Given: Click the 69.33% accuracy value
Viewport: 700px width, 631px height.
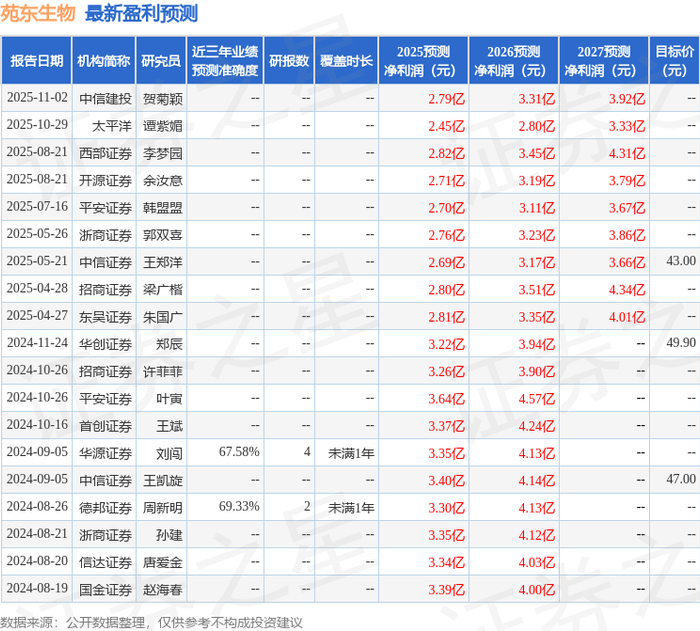Looking at the screenshot, I should pyautogui.click(x=239, y=506).
